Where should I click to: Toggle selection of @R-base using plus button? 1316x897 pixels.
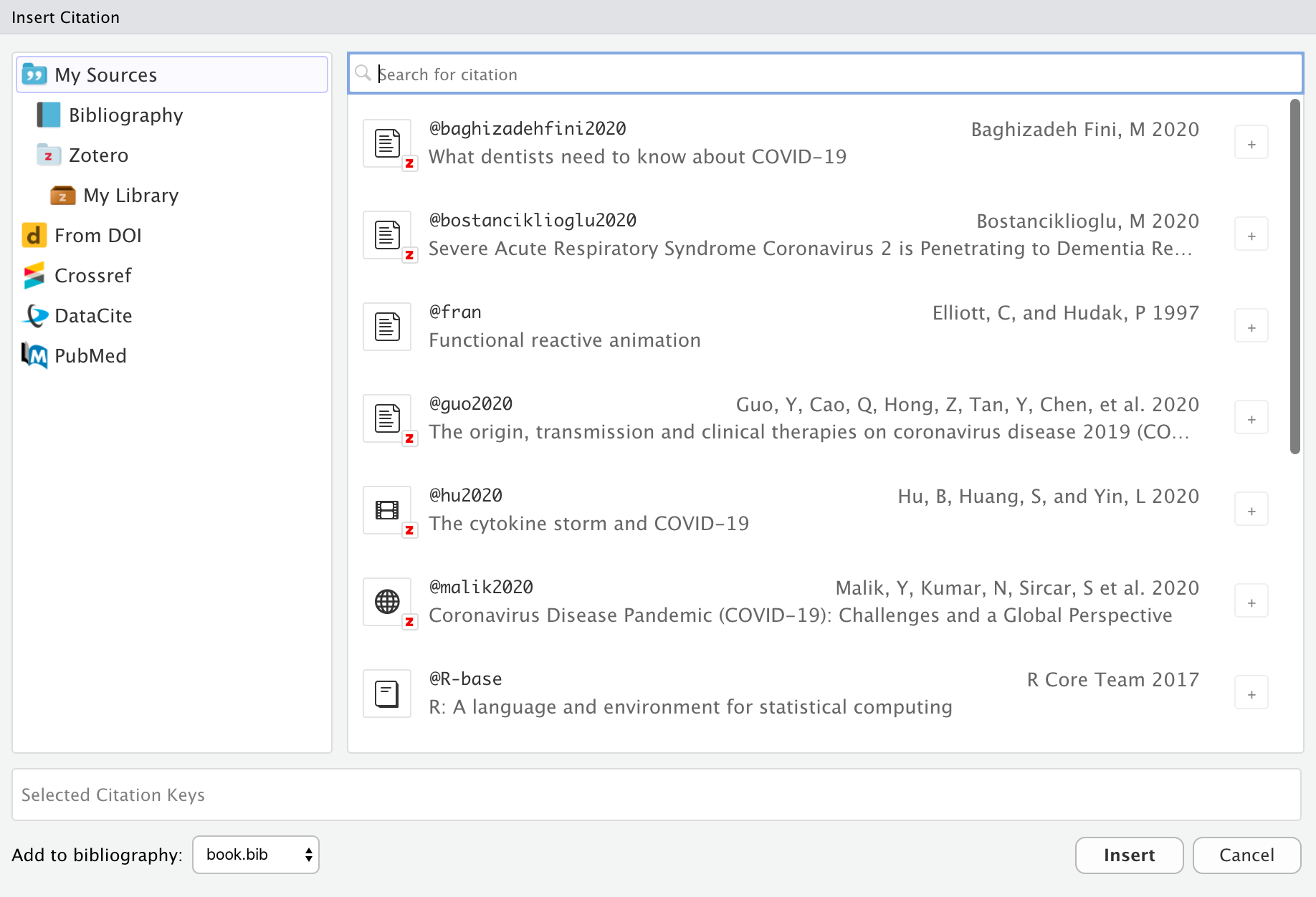click(1251, 694)
